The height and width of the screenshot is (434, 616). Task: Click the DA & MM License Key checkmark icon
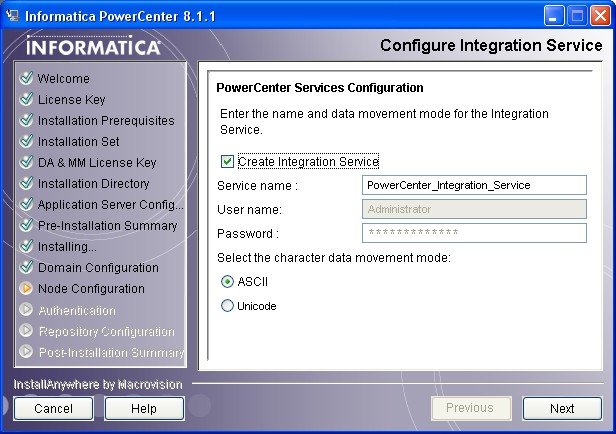pos(26,162)
